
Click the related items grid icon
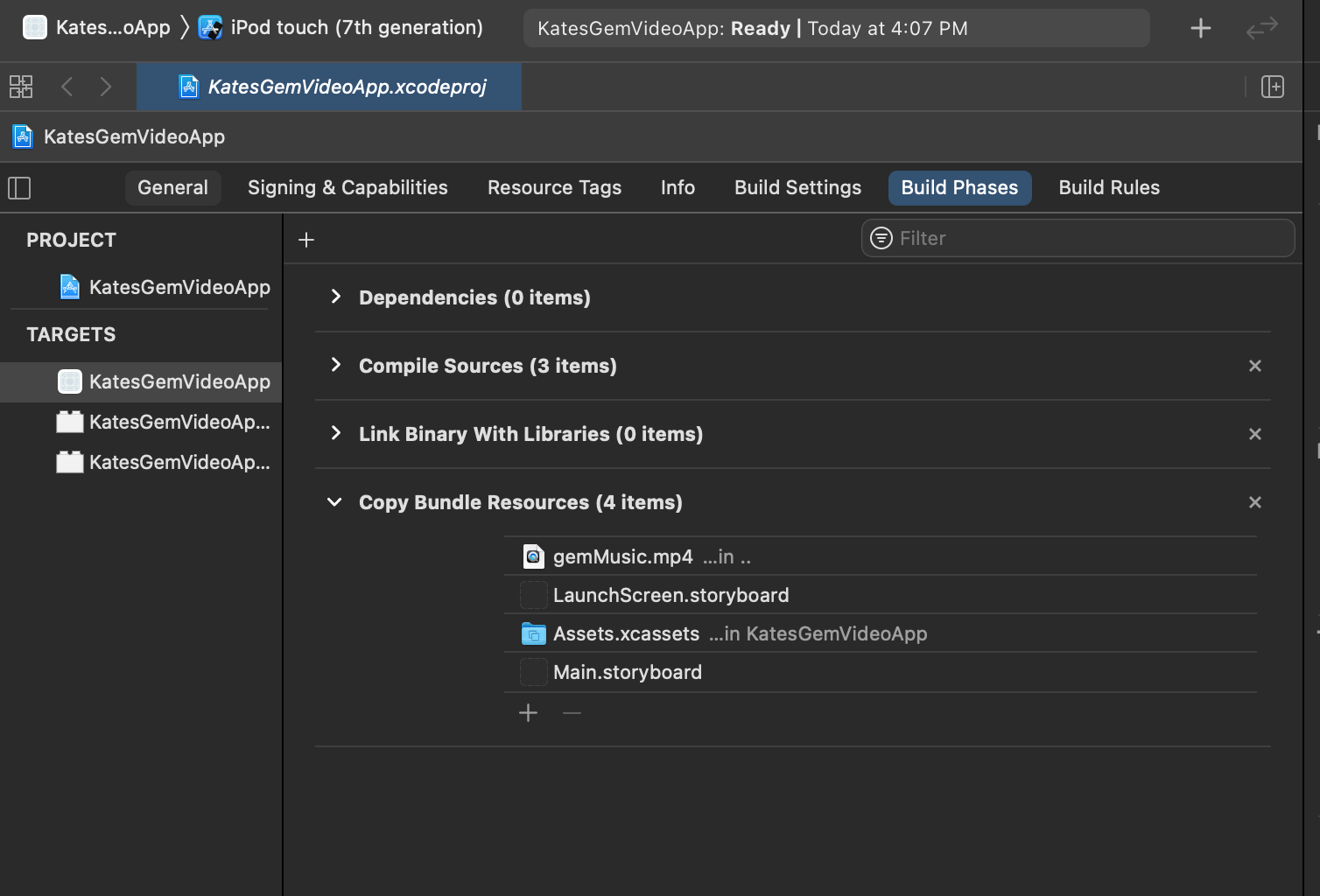[21, 87]
